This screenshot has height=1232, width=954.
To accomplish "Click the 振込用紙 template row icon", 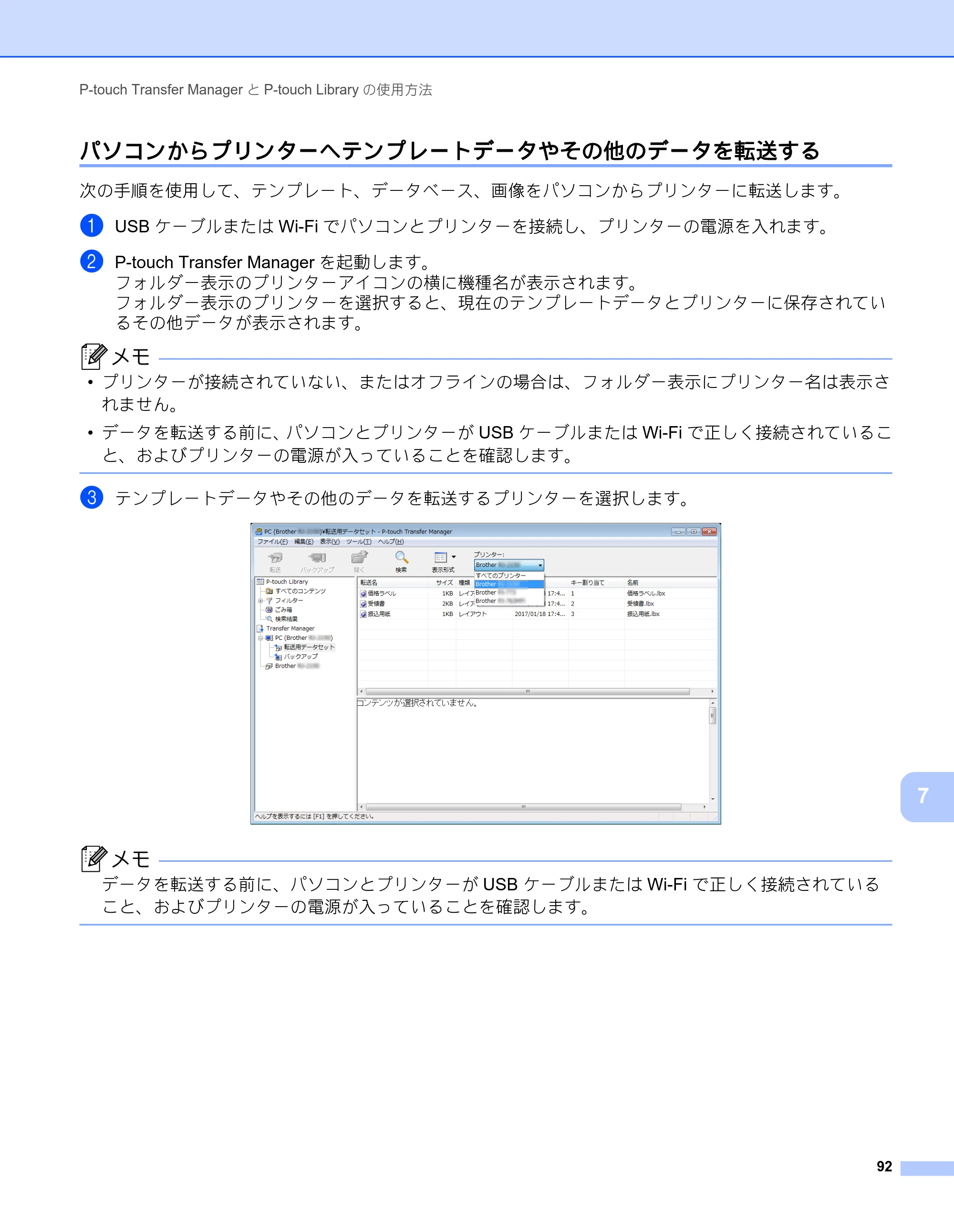I will point(363,614).
